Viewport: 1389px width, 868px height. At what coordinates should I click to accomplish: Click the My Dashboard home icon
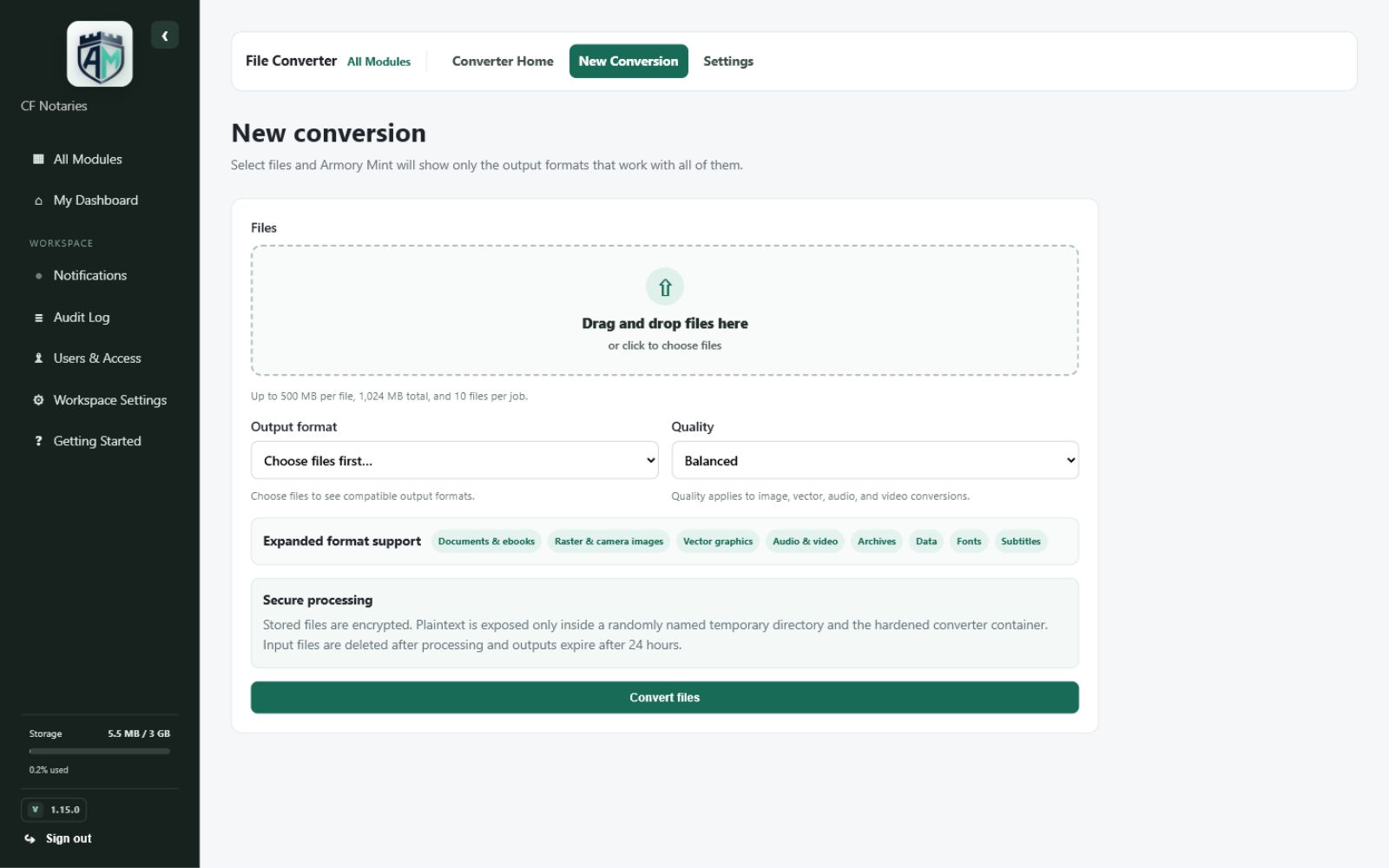[x=38, y=201]
